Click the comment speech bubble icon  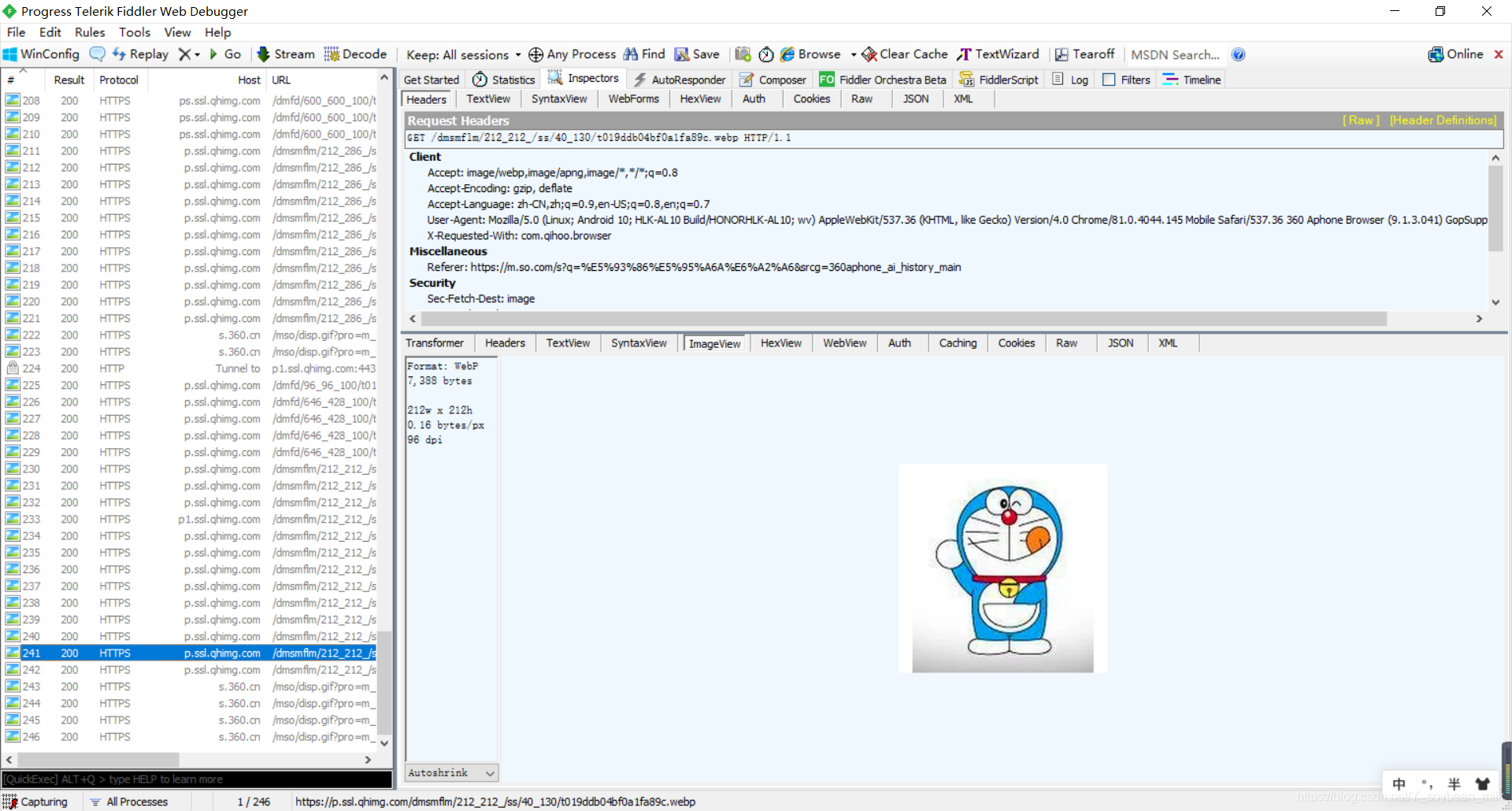[98, 54]
